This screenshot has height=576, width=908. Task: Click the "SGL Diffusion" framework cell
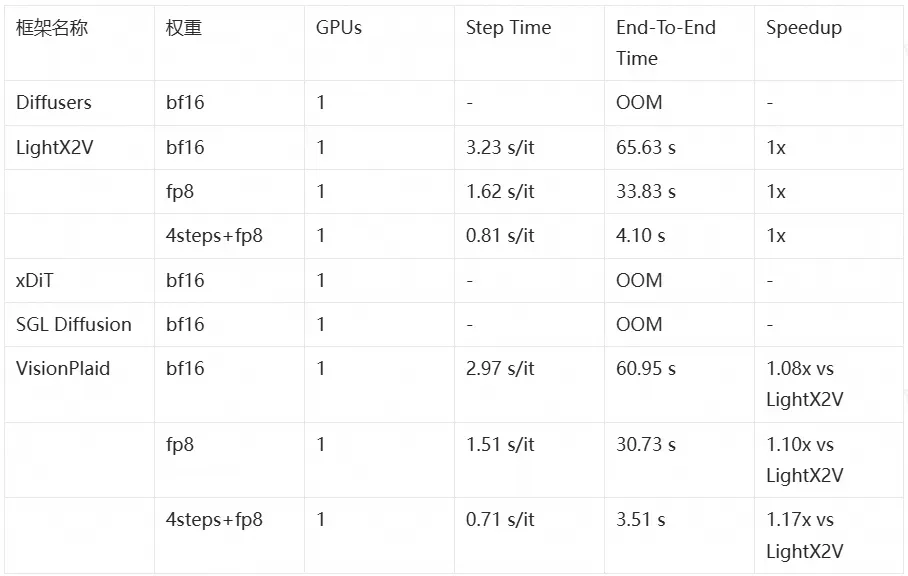pyautogui.click(x=74, y=324)
